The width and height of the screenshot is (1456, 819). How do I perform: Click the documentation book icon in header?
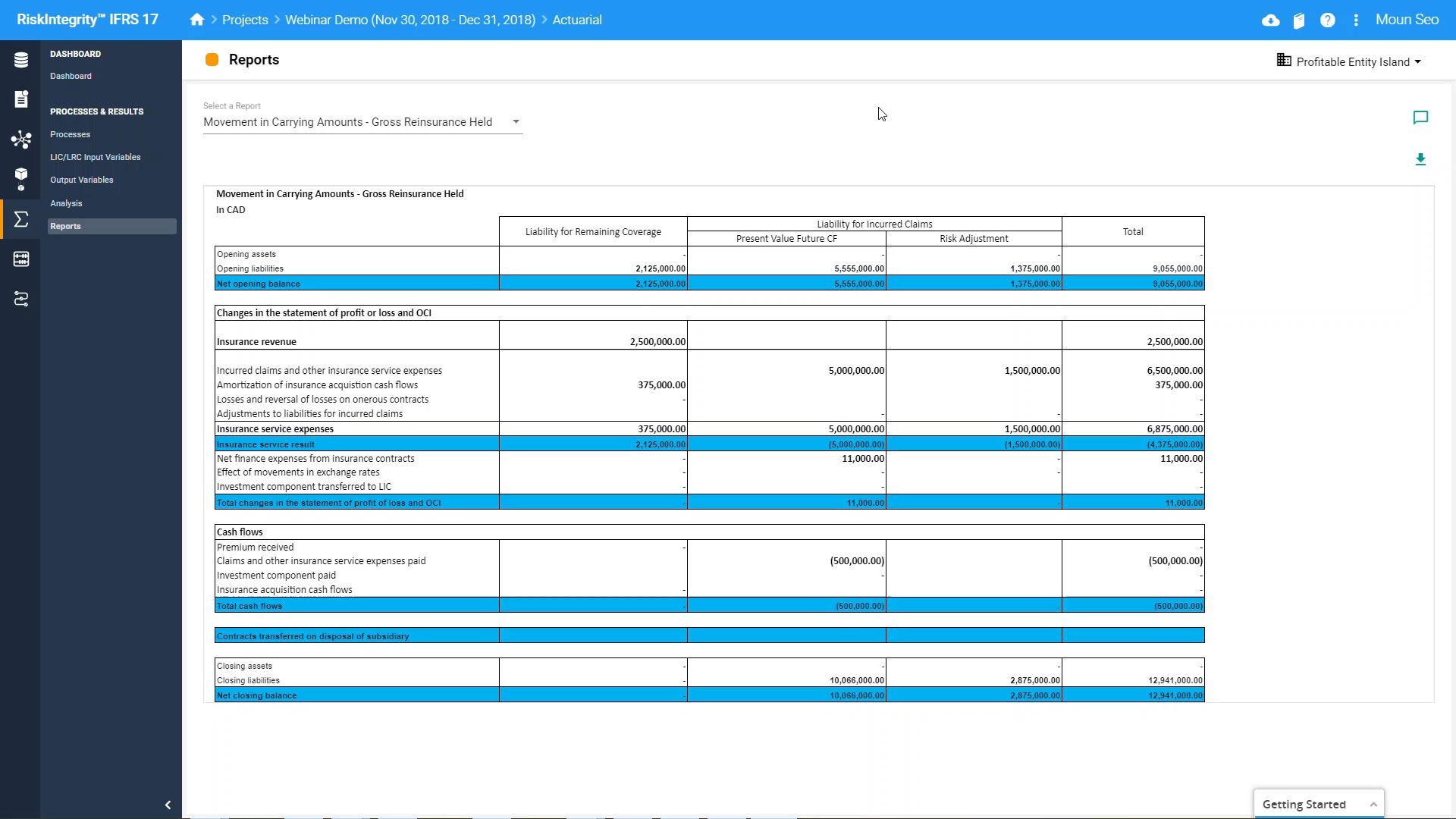pos(1299,20)
